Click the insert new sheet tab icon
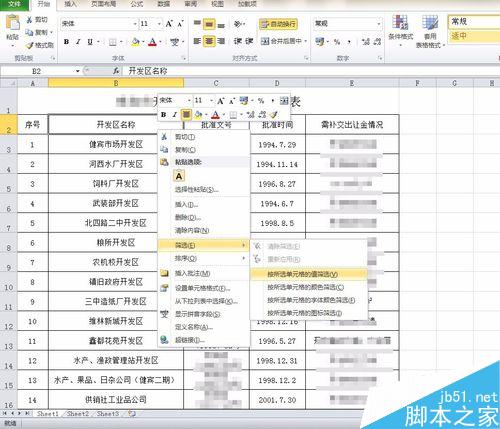 132,414
